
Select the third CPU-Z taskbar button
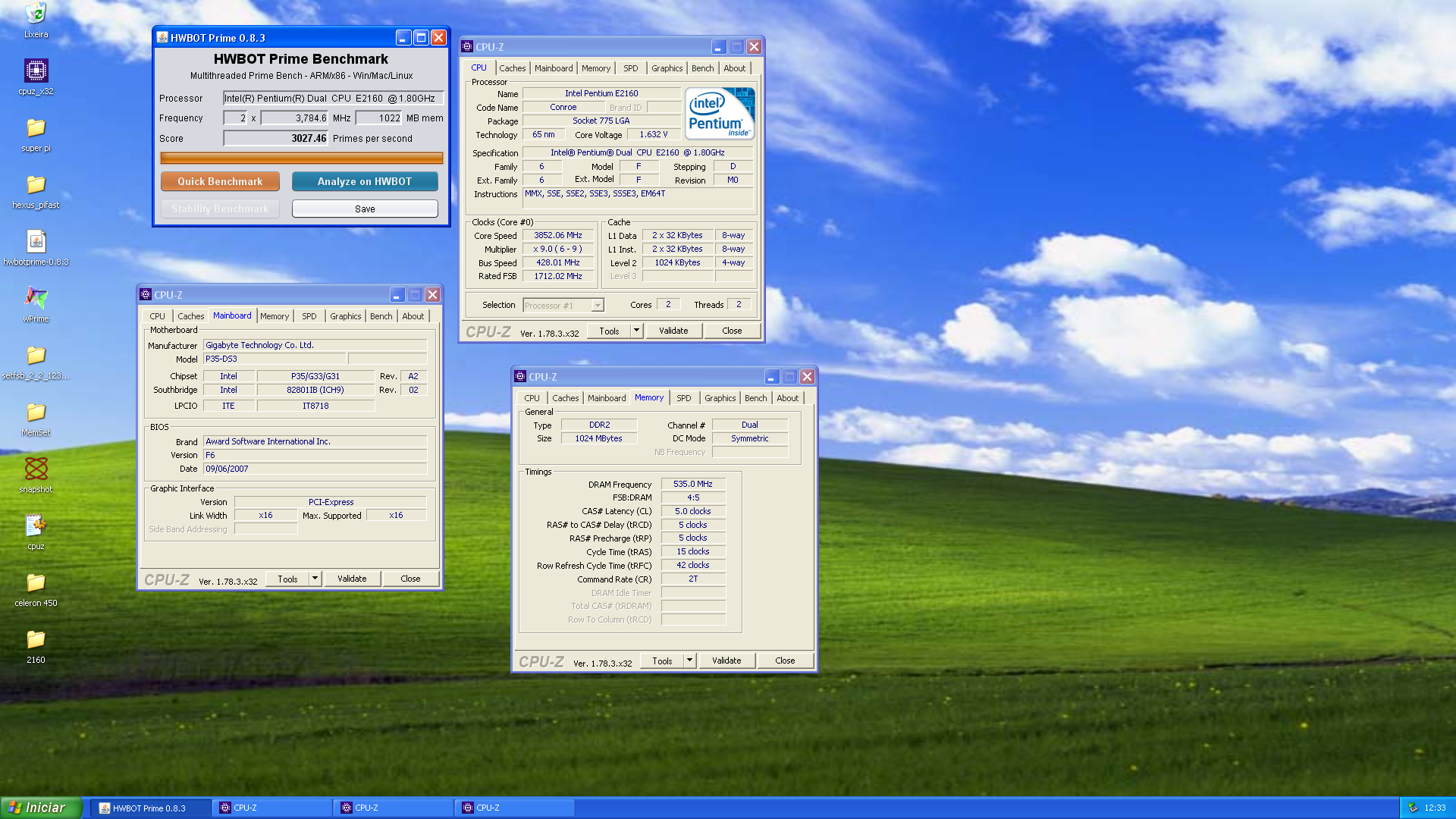tap(514, 808)
